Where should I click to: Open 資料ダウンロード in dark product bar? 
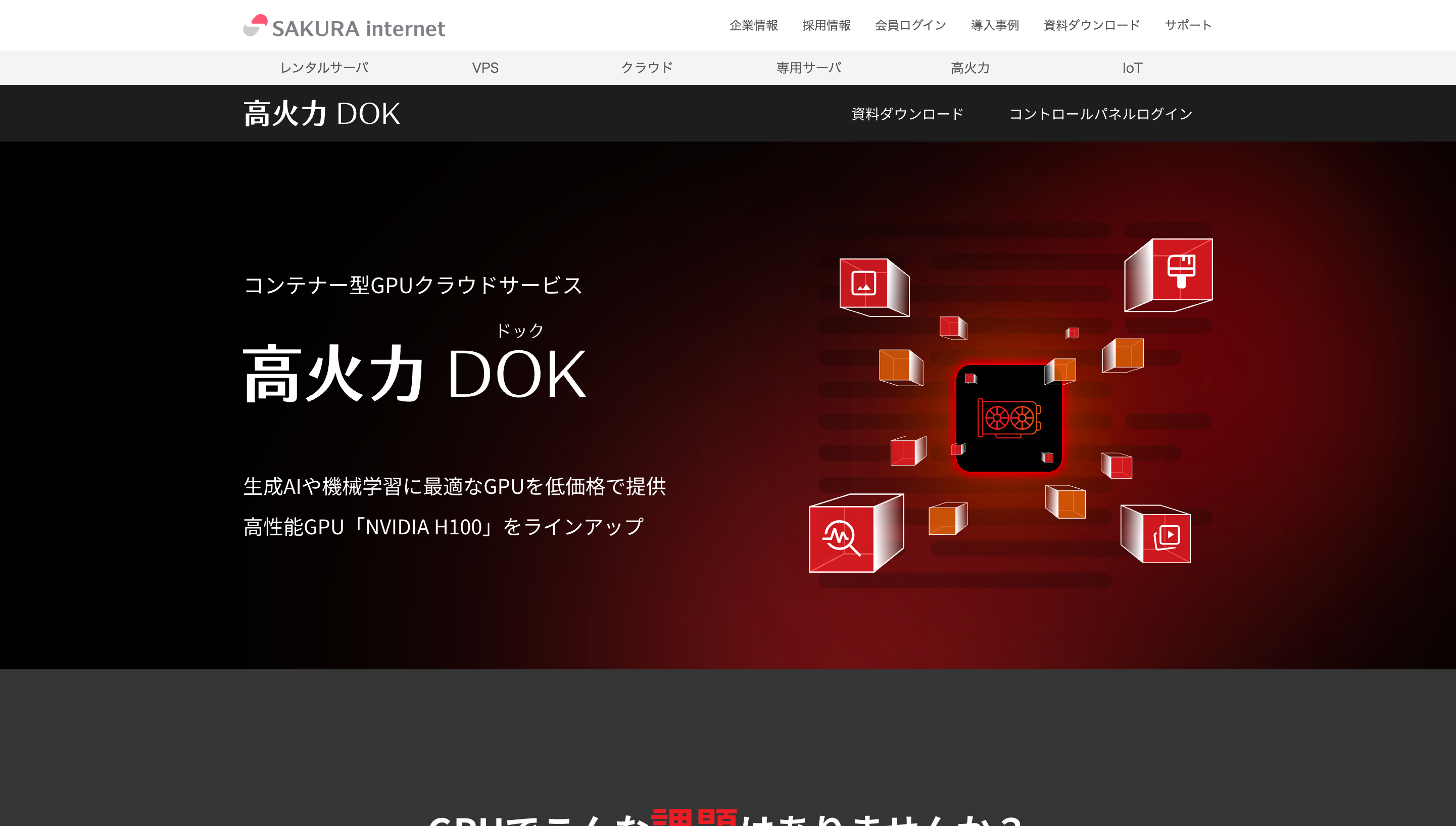pos(907,113)
